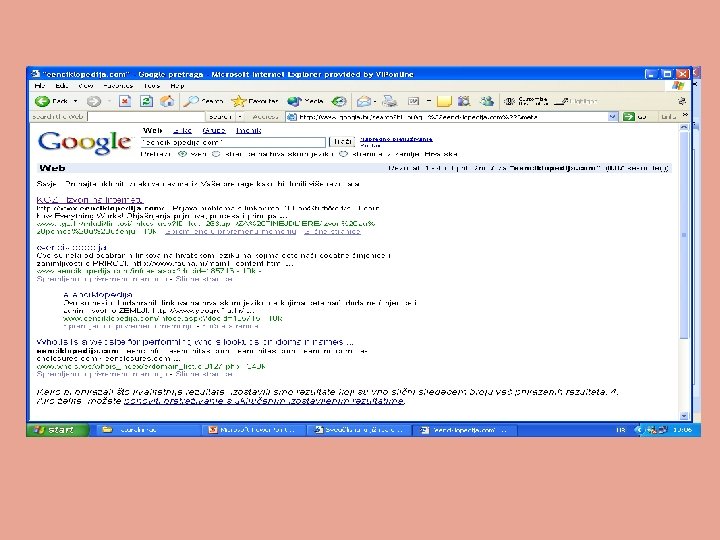The height and width of the screenshot is (540, 720).
Task: Click the page icon in address bar
Action: 291,117
